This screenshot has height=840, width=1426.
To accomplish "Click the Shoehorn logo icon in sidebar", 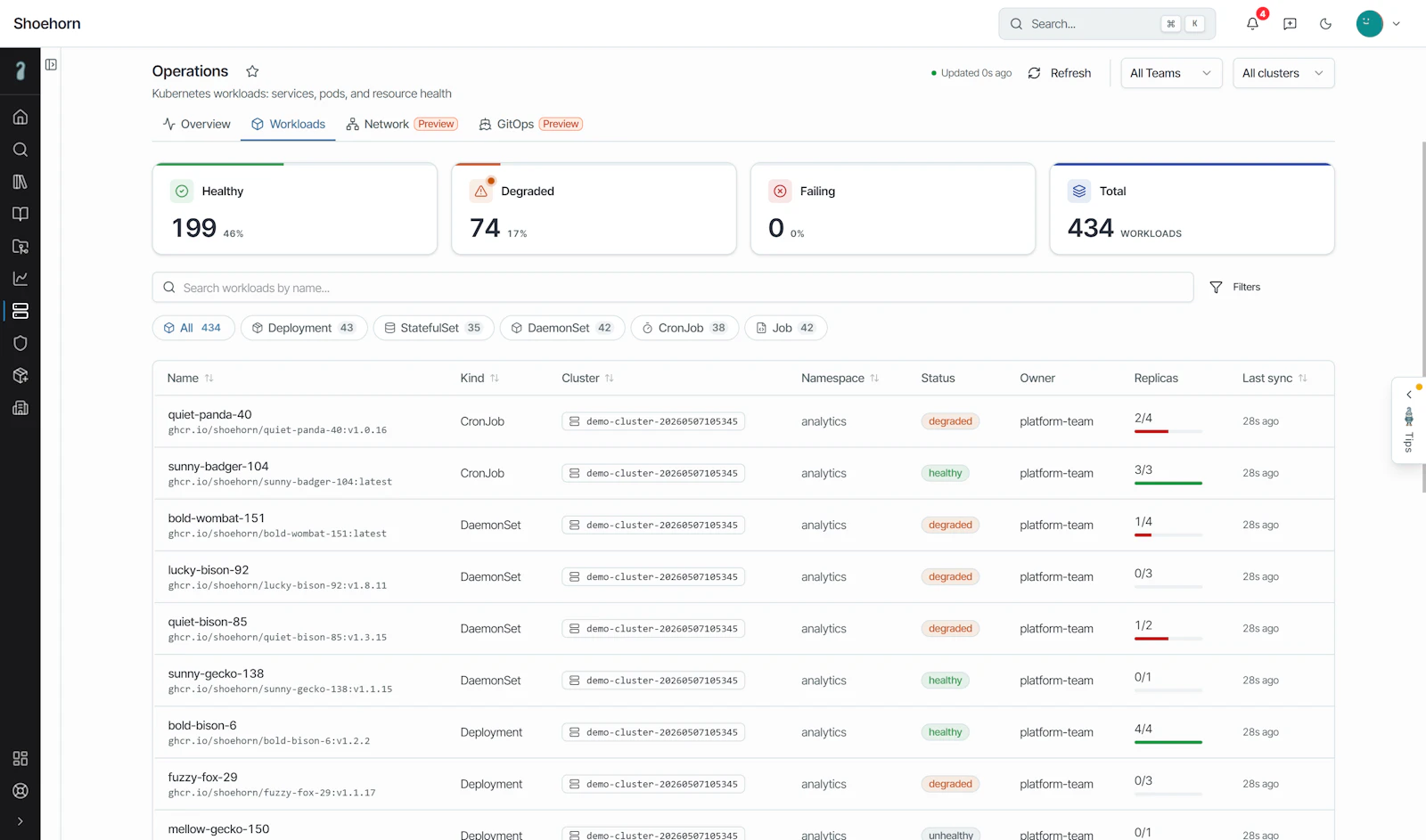I will [x=20, y=70].
